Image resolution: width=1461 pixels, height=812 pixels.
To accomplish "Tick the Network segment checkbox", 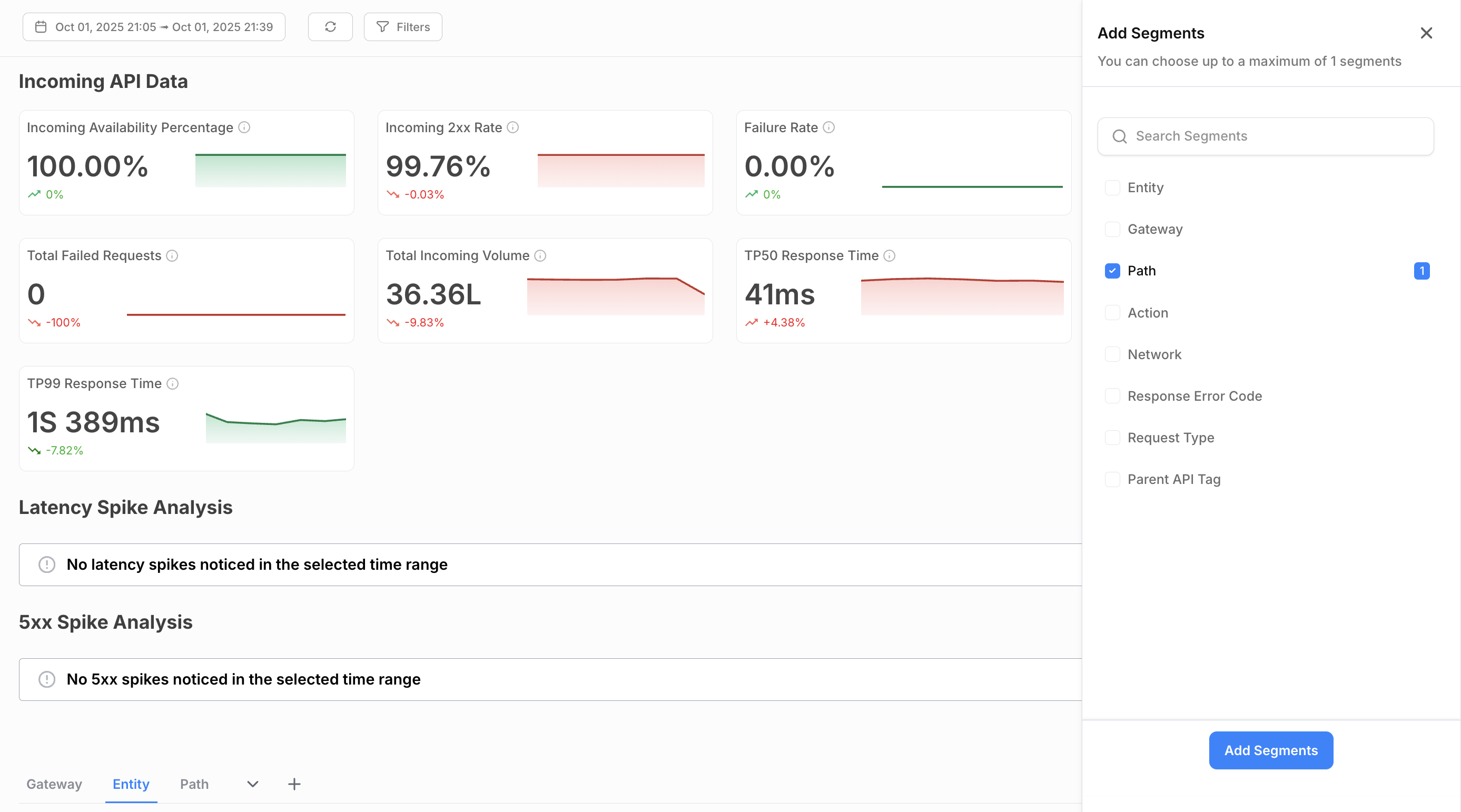I will coord(1112,354).
